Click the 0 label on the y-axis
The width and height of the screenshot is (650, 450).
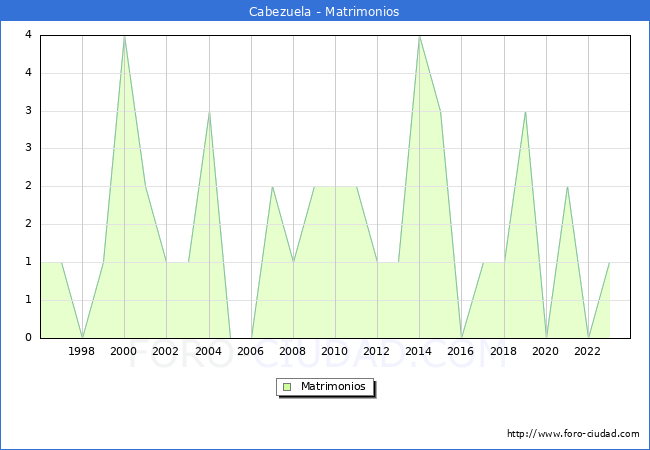(x=27, y=338)
